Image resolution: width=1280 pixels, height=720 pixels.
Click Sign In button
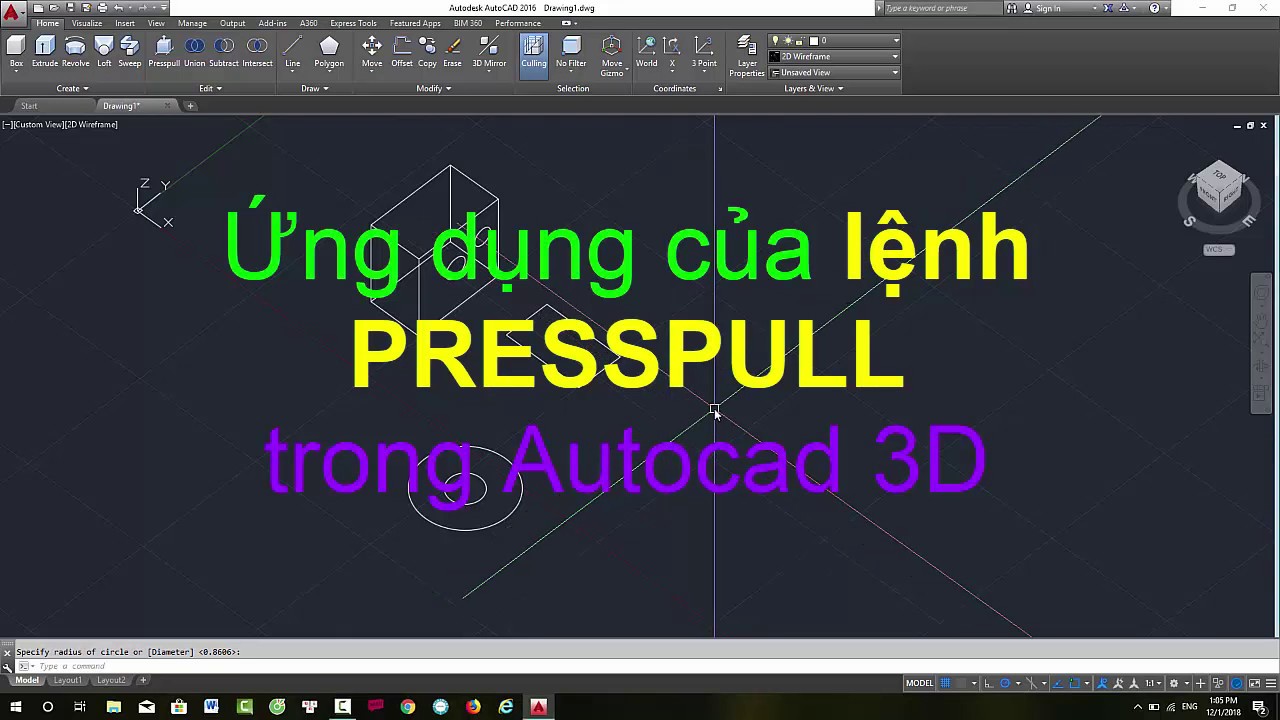[1048, 8]
